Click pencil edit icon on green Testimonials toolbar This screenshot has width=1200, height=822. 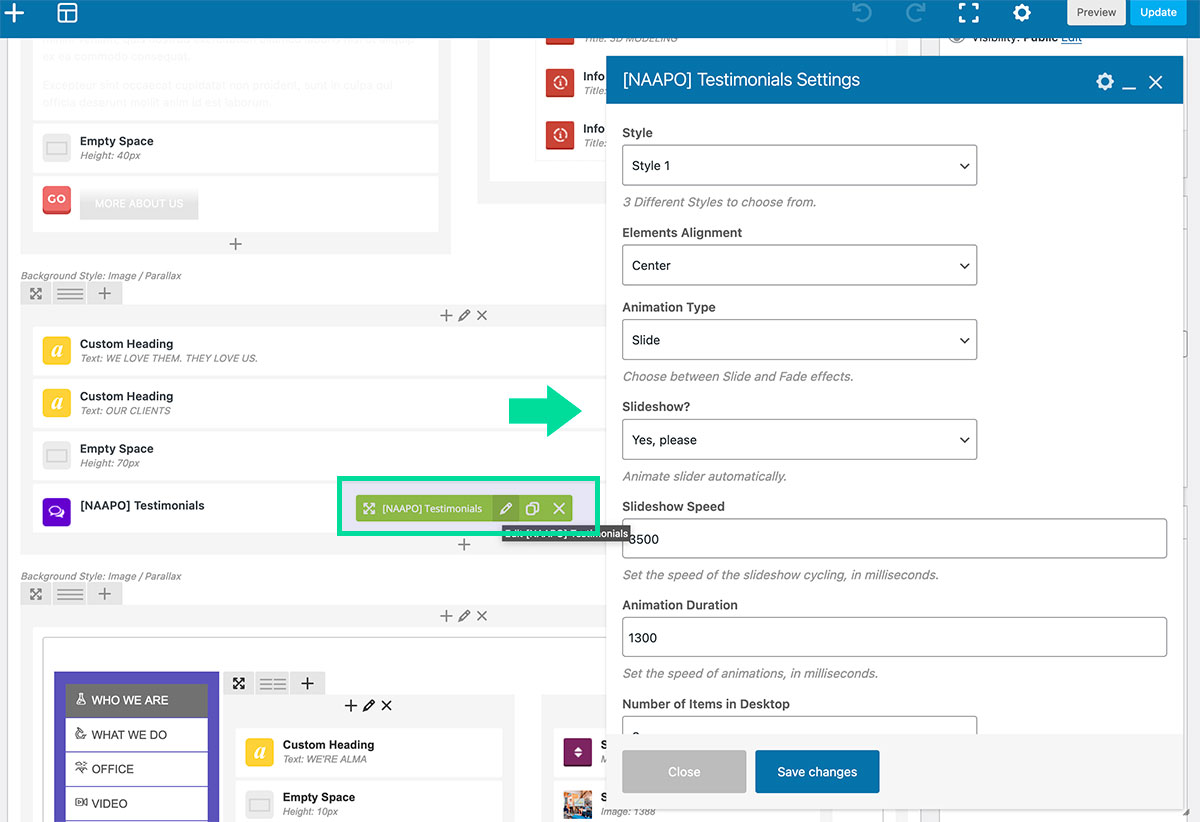coord(506,509)
